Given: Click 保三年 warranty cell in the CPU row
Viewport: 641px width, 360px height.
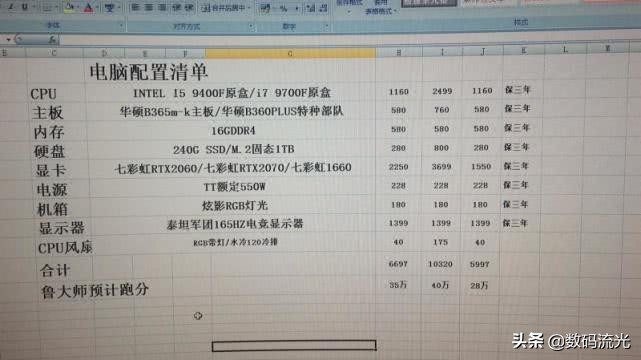Looking at the screenshot, I should [x=518, y=89].
